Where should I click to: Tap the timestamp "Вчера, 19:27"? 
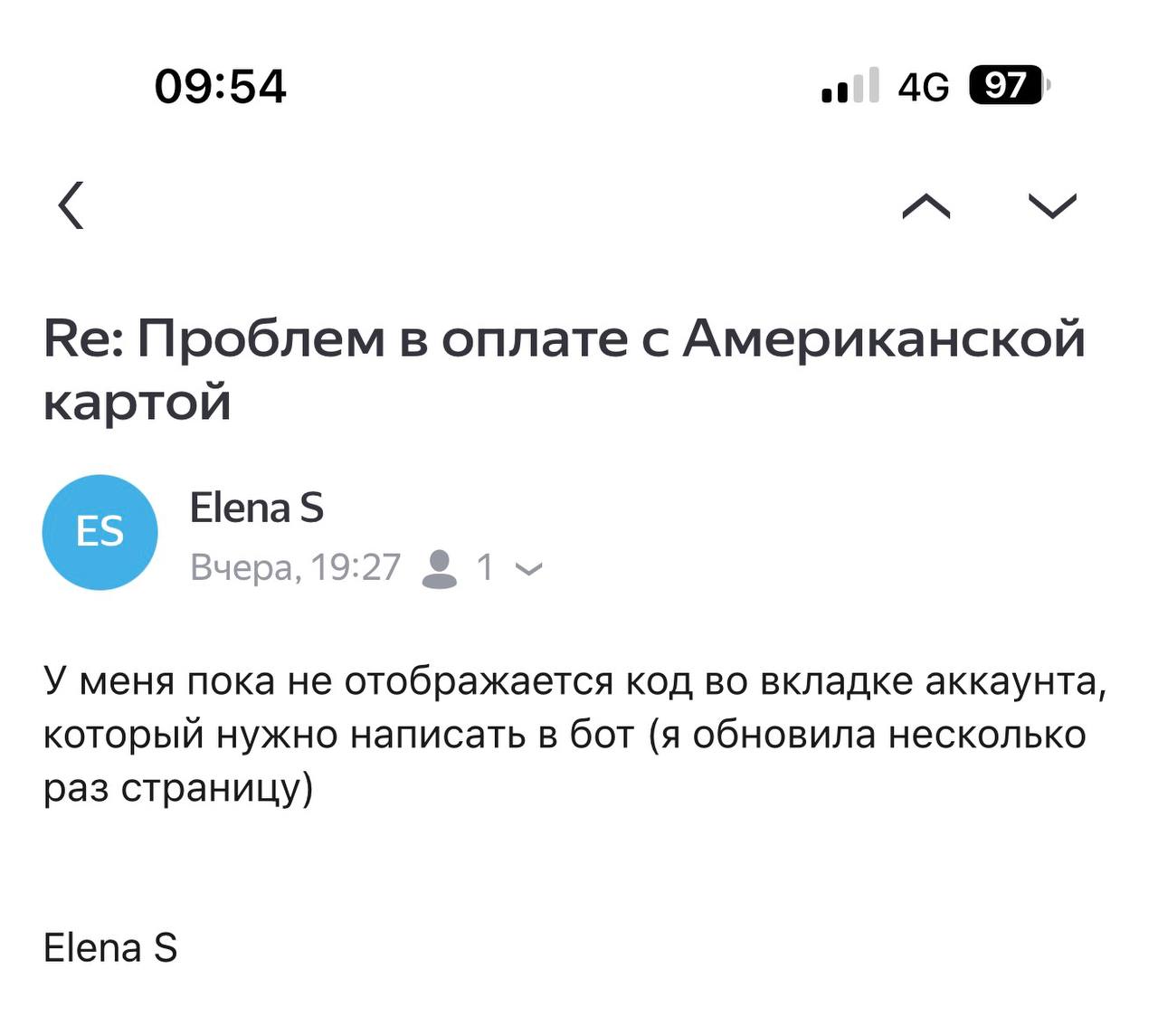click(x=296, y=568)
